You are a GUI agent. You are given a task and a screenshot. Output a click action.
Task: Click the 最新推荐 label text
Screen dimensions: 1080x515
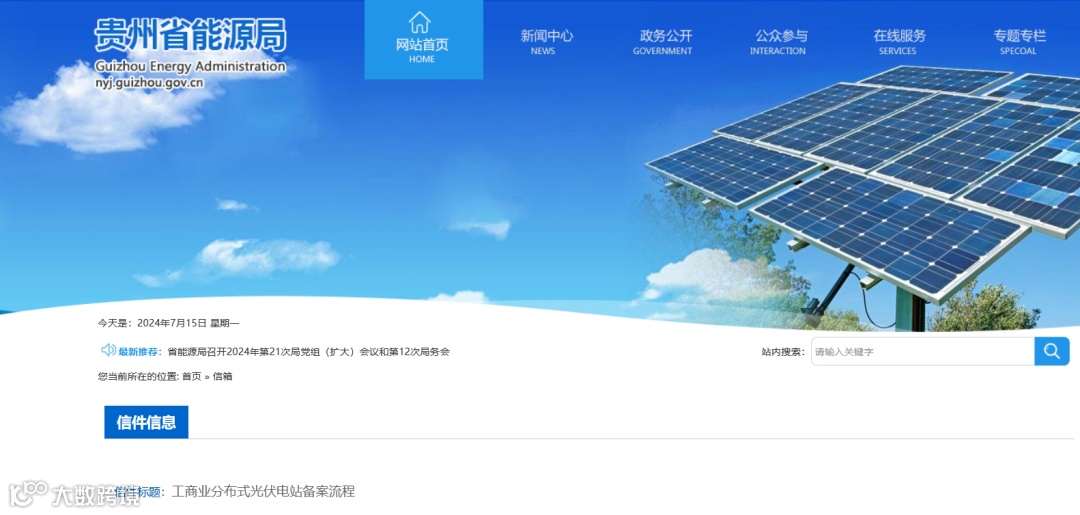[x=140, y=352]
